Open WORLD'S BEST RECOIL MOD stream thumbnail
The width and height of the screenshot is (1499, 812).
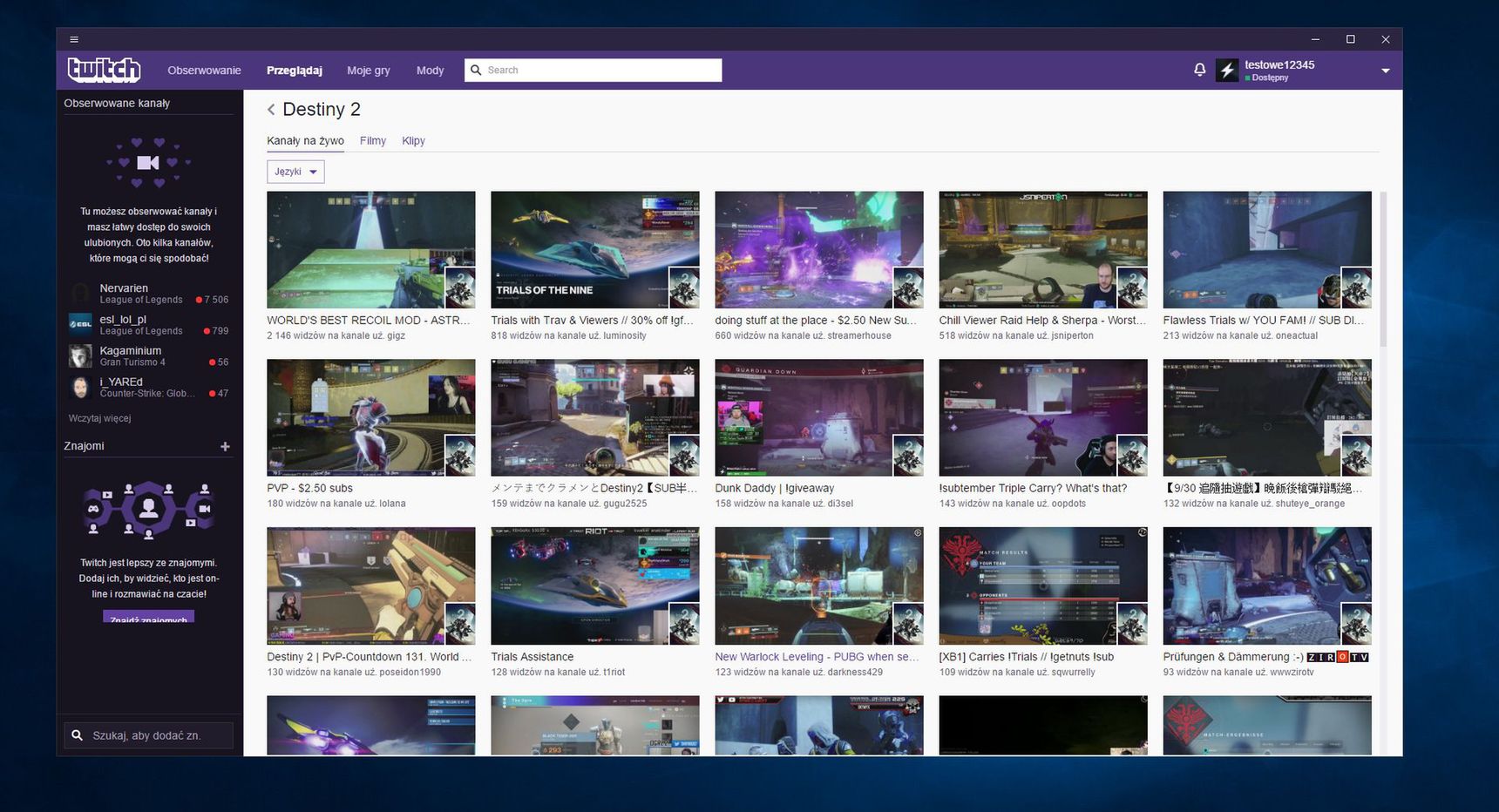click(371, 250)
